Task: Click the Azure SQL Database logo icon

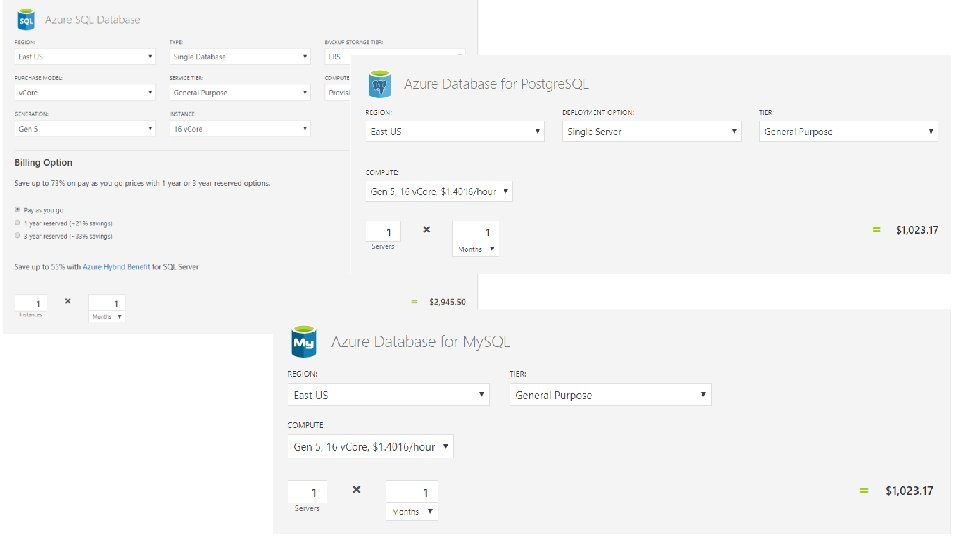Action: [26, 20]
